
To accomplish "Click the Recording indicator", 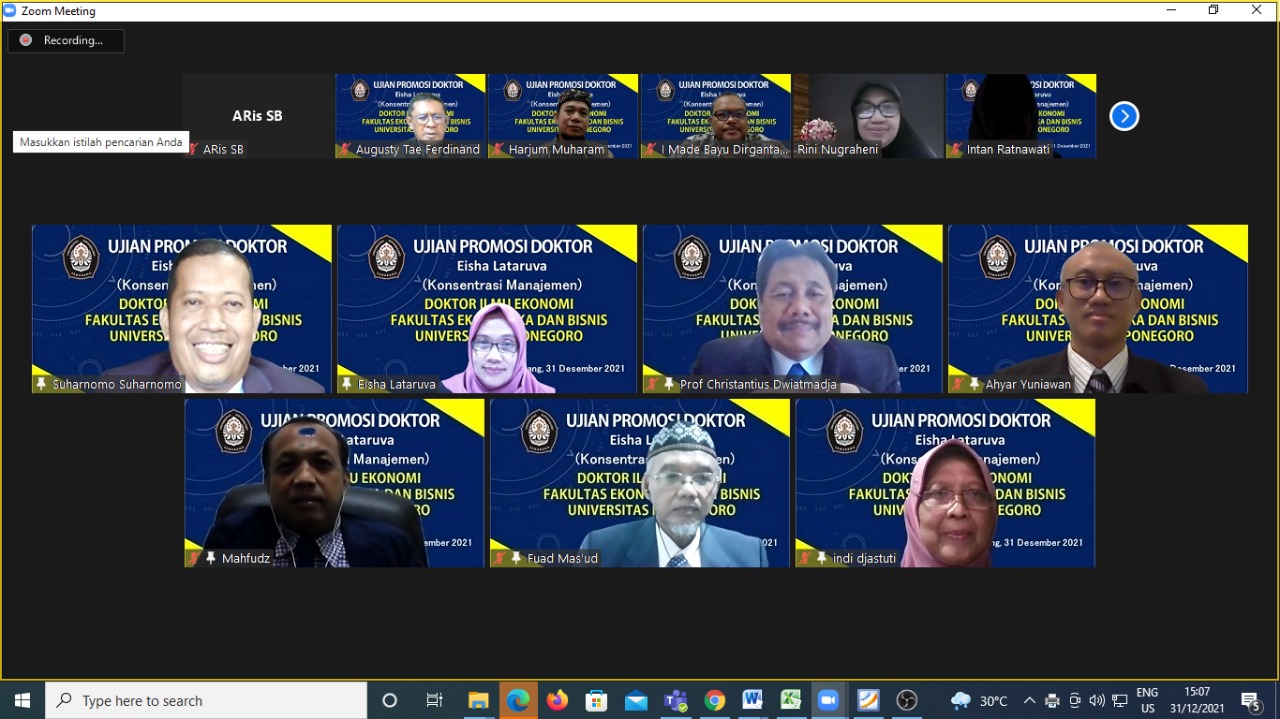I will pos(66,41).
